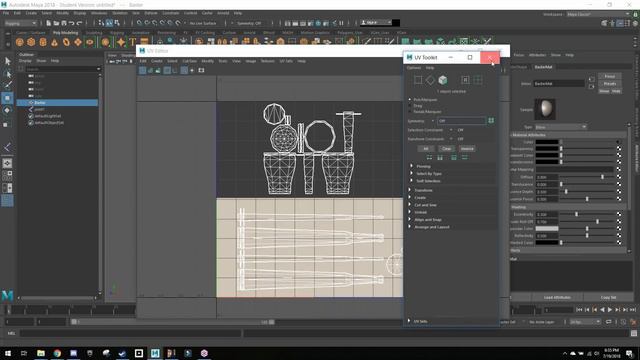Select the UV shell cube icon in UV Toolkit
Viewport: 640px width, 360px height.
point(442,80)
